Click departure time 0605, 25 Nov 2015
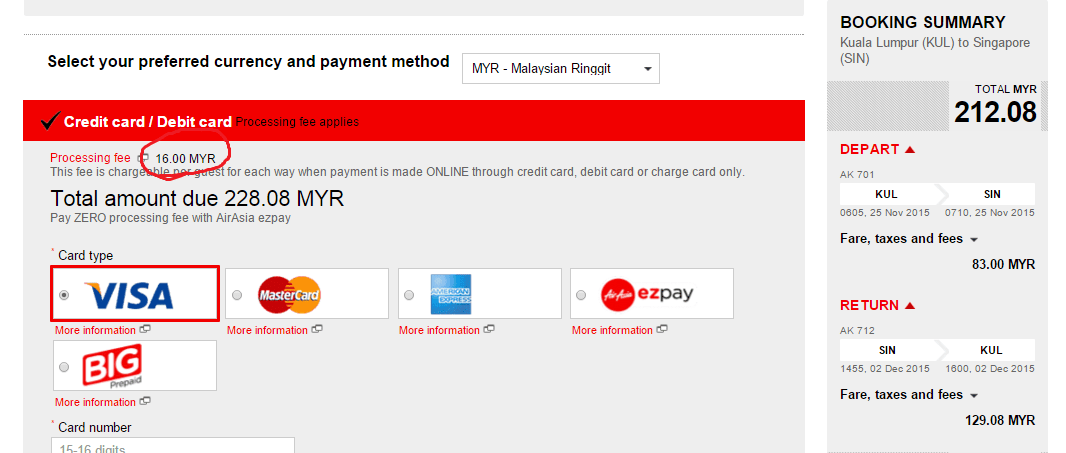Screen dimensions: 1066x453 click(884, 213)
